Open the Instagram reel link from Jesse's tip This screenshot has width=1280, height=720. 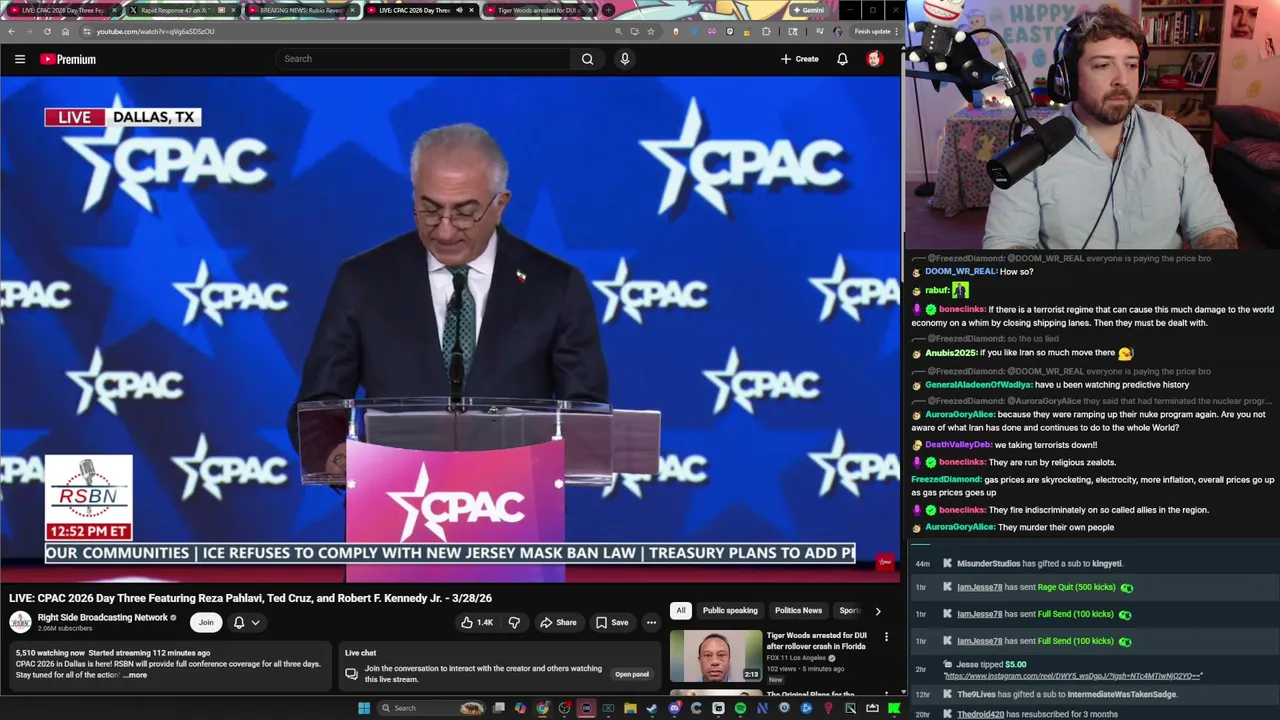[1073, 676]
